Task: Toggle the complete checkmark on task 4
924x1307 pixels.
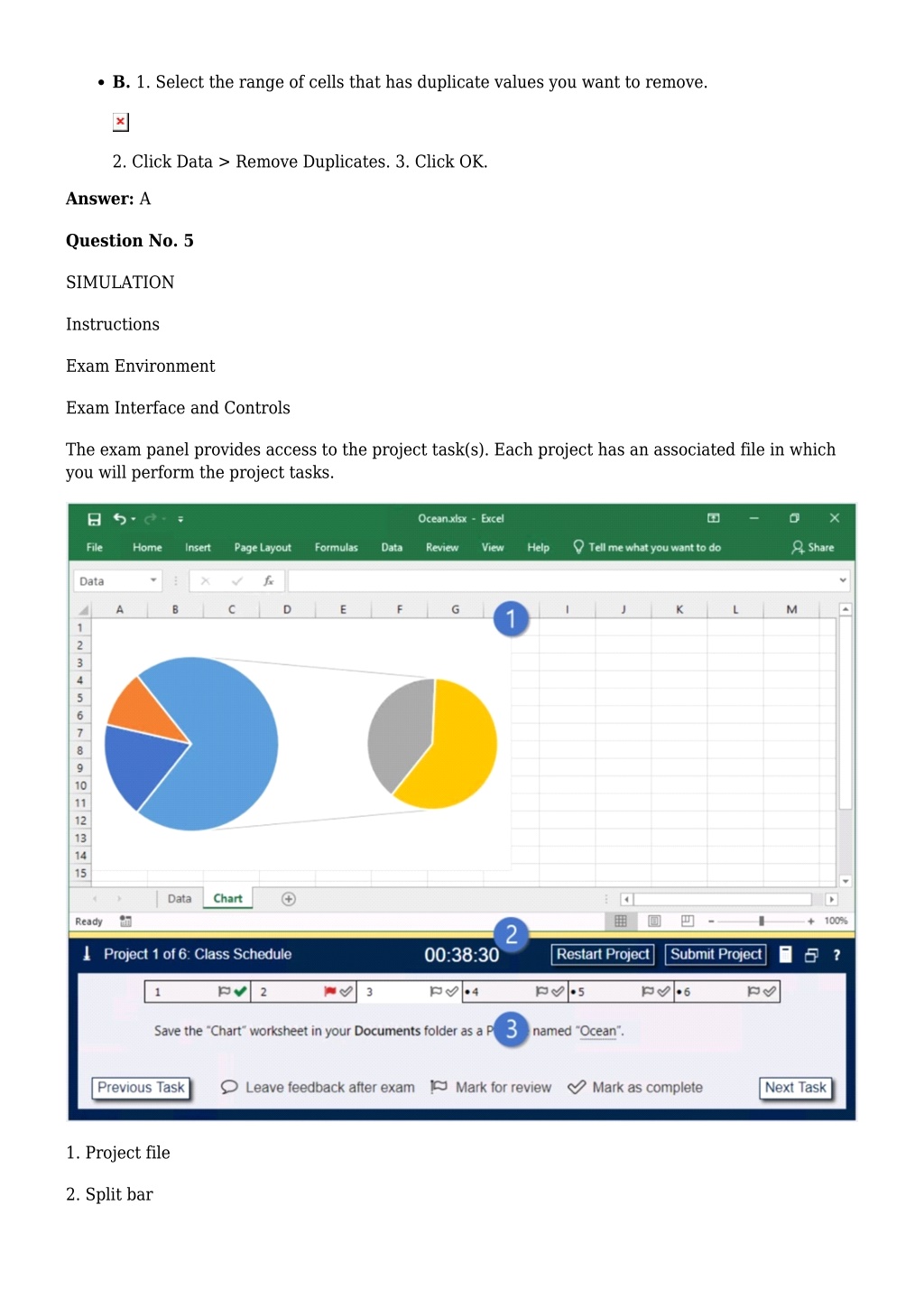Action: tap(558, 992)
